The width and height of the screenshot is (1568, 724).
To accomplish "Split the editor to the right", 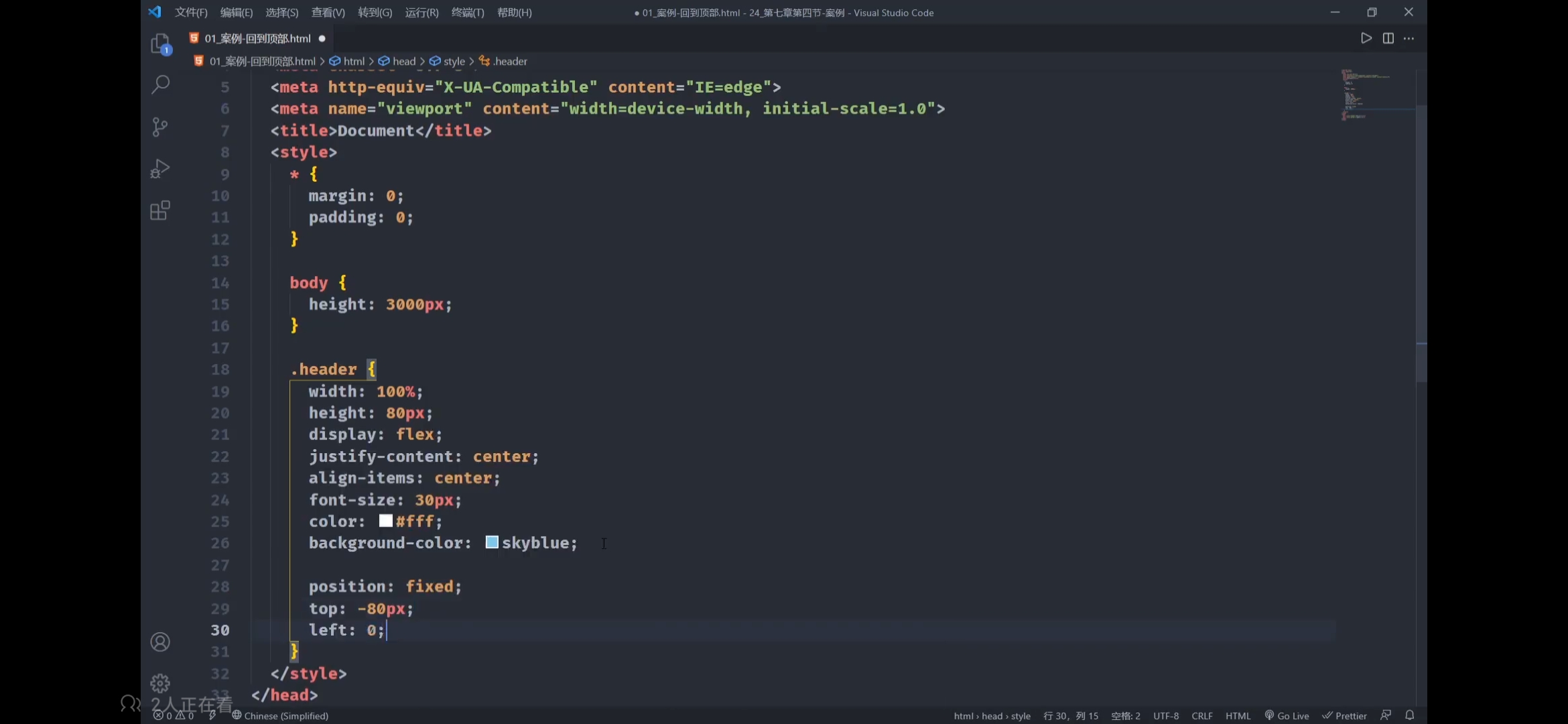I will 1388,38.
